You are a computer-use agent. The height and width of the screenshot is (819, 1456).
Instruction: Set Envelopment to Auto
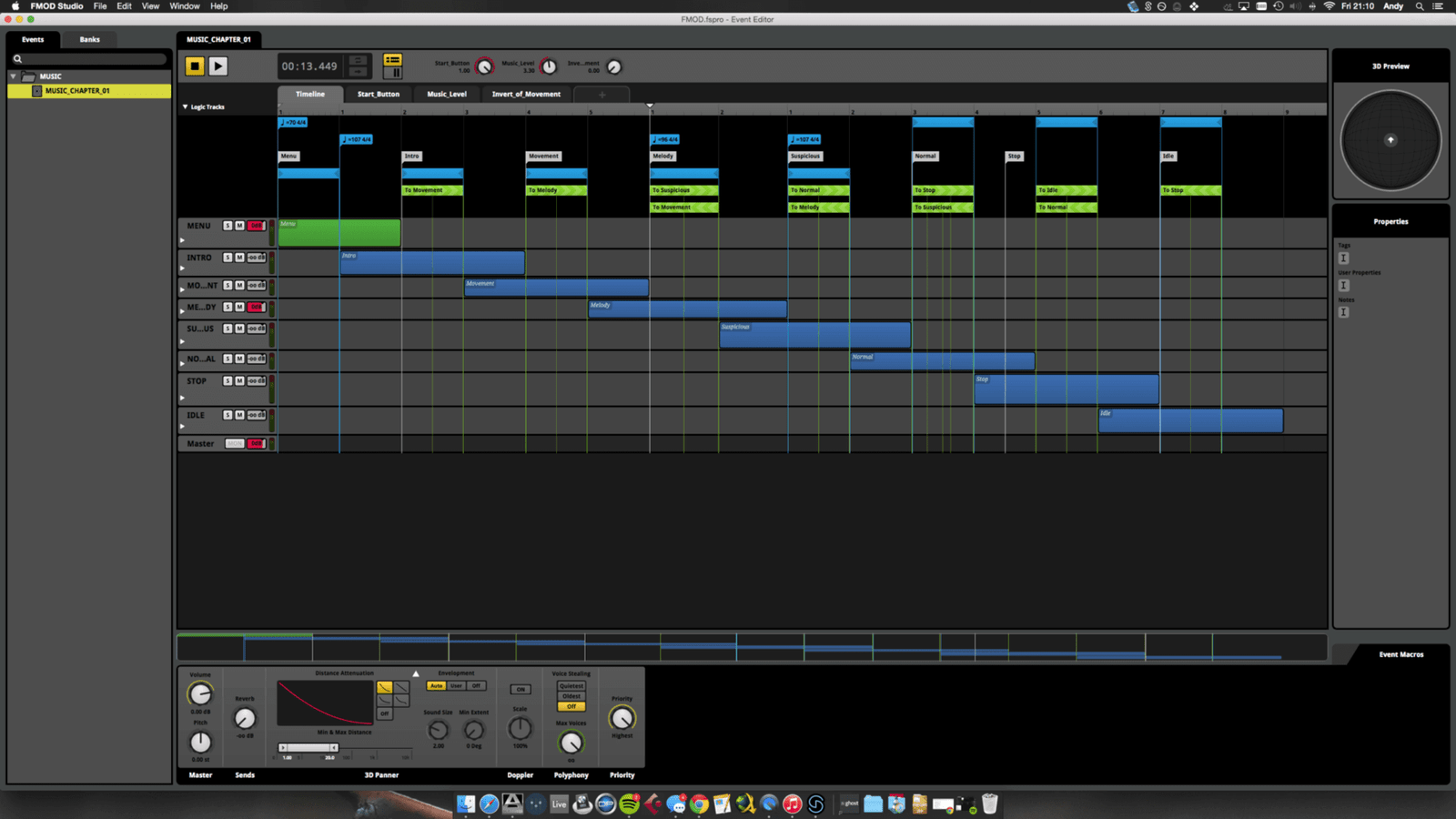pyautogui.click(x=437, y=686)
